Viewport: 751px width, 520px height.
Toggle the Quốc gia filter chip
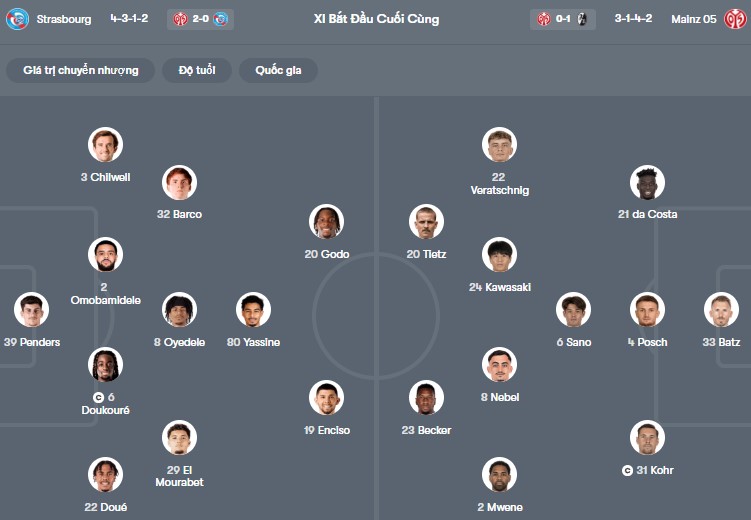tap(278, 70)
